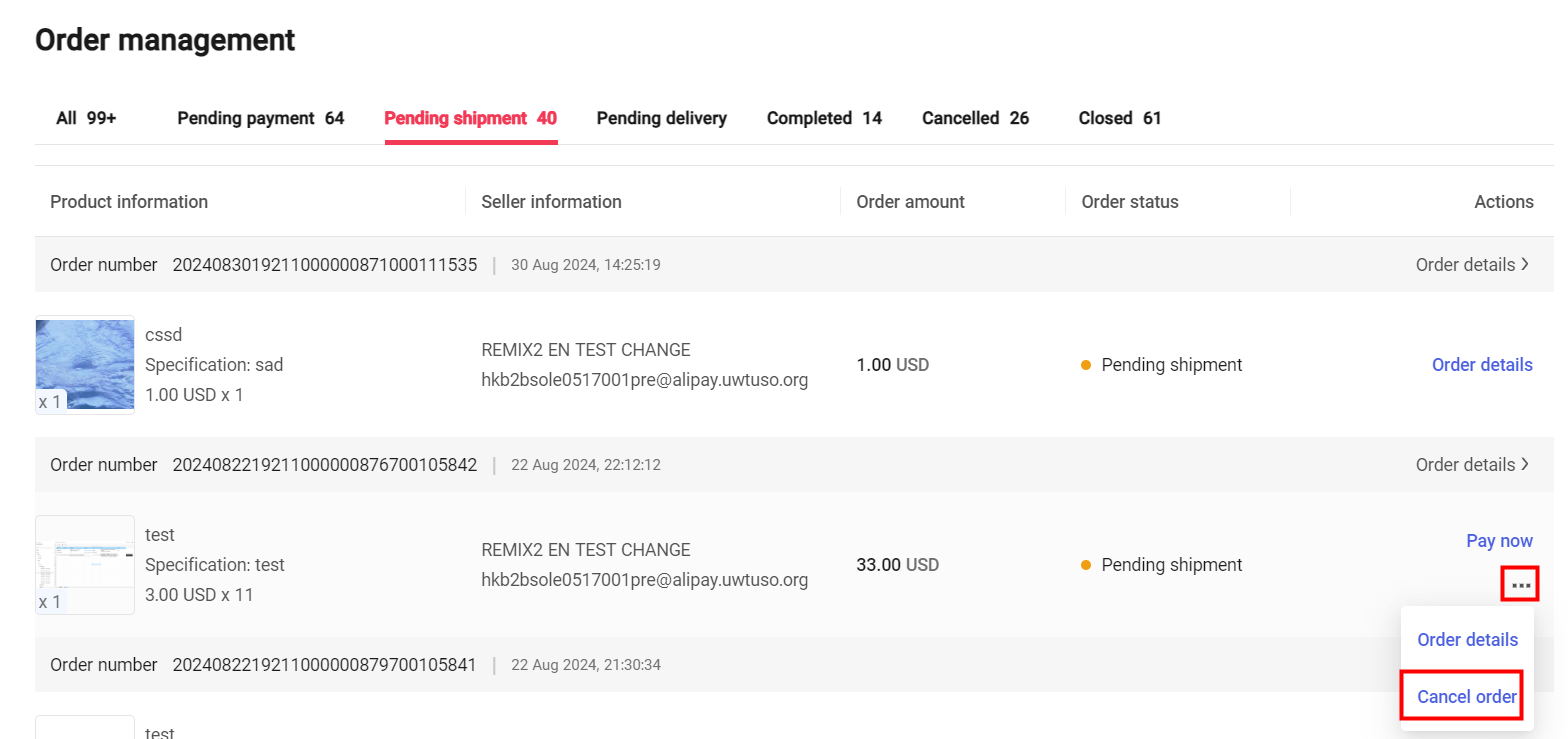This screenshot has height=739, width=1568.
Task: Click order number 20240830192110000008710001111535
Action: tap(324, 265)
